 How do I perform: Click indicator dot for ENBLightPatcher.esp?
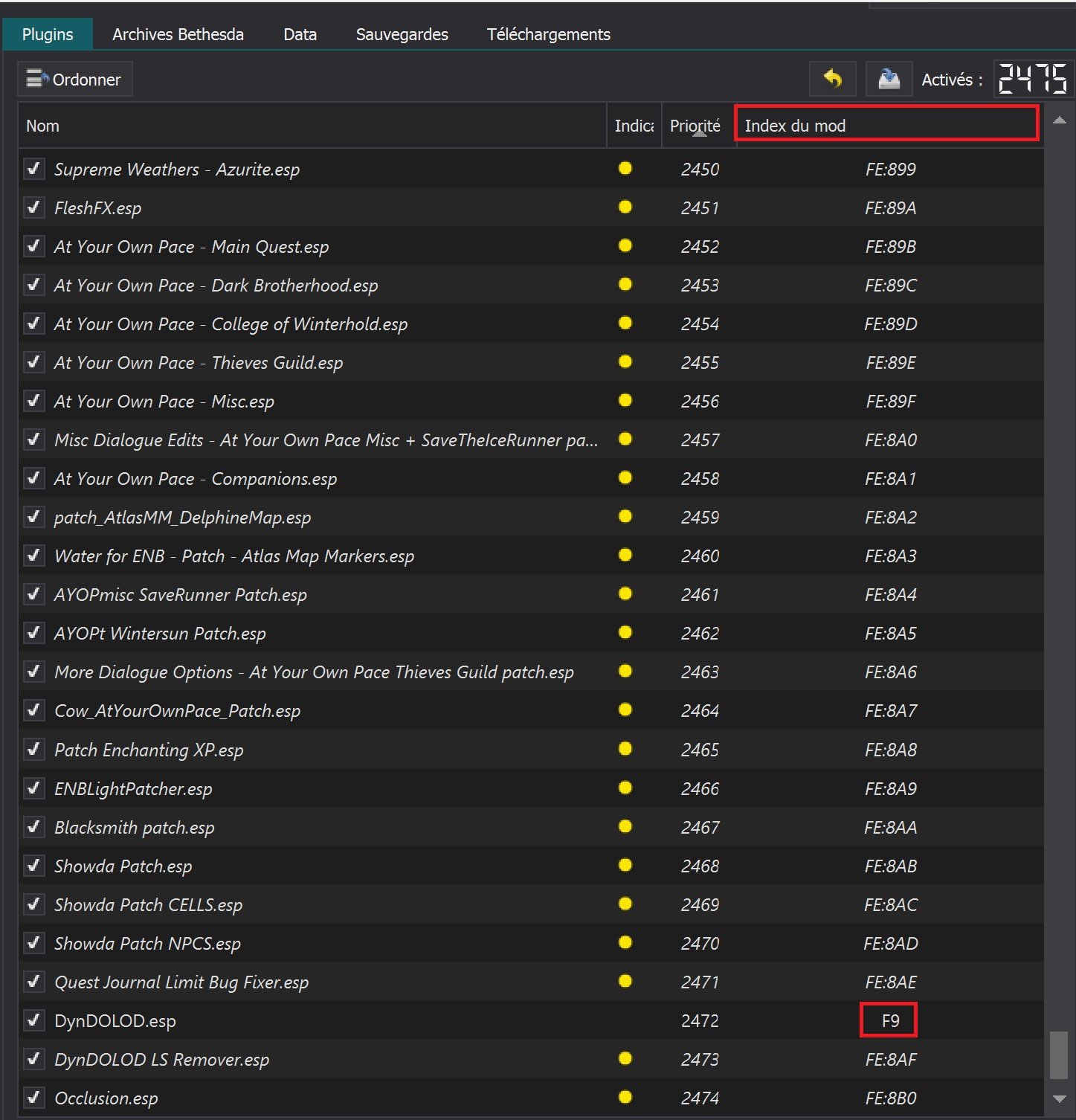pos(625,788)
